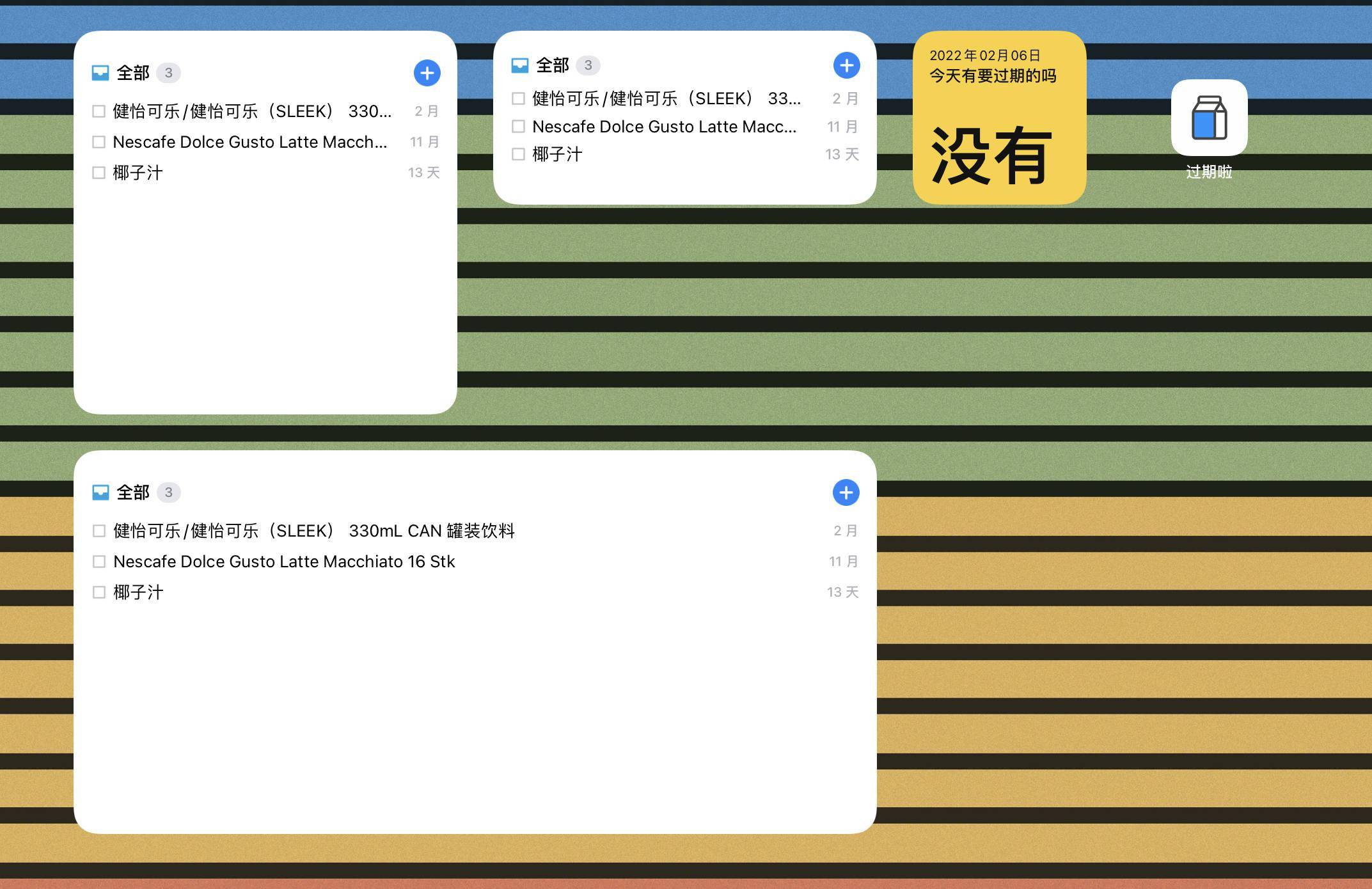Click the 3 item count badge in top-left widget
The width and height of the screenshot is (1372, 889).
click(169, 72)
